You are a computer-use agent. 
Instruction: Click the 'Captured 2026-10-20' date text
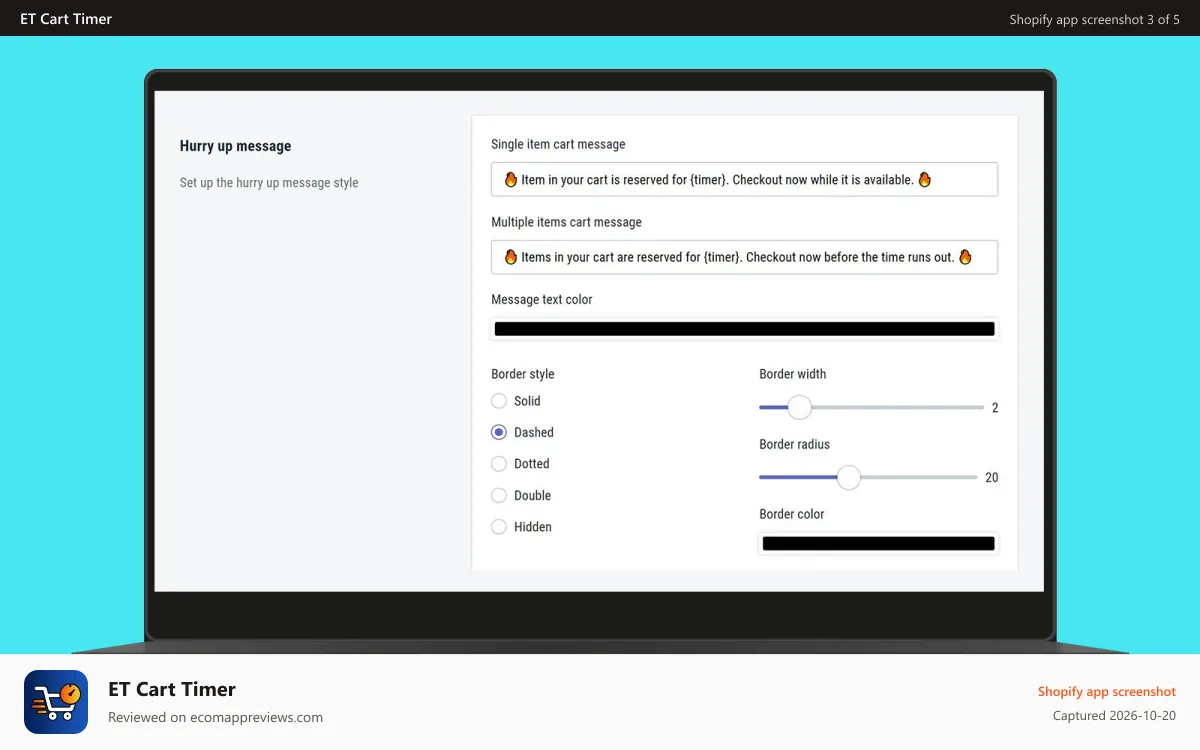click(x=1114, y=716)
